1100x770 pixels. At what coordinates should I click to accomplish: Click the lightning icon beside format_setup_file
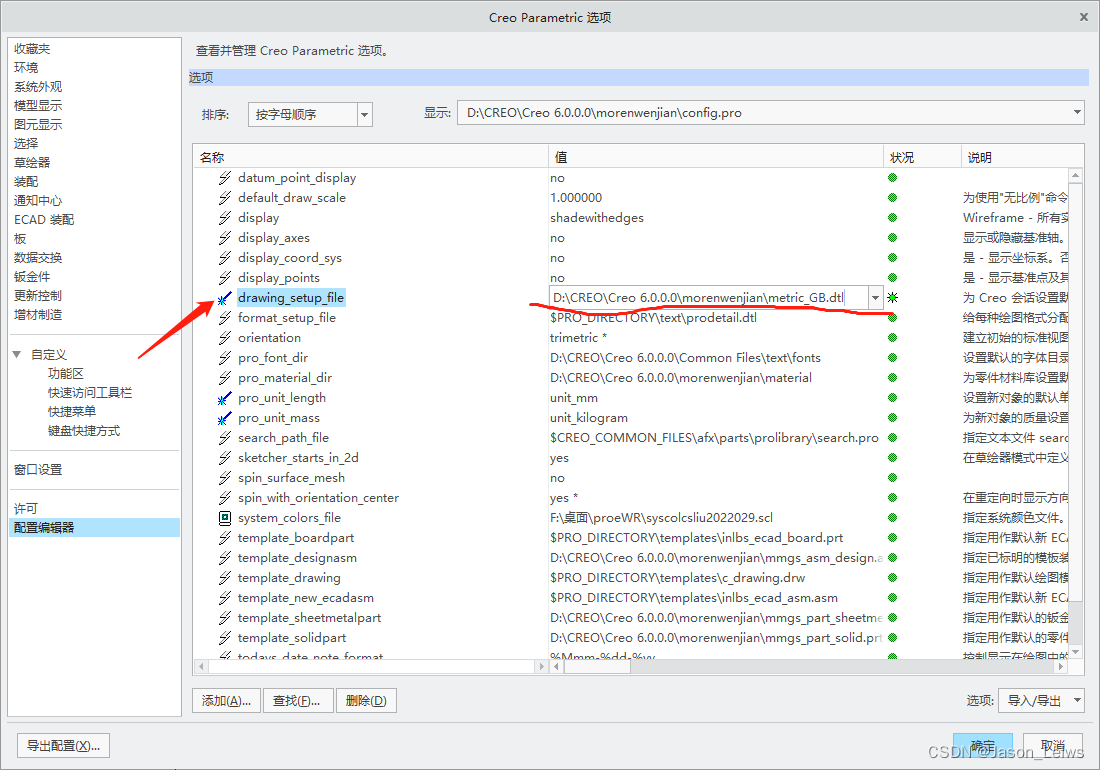pyautogui.click(x=224, y=318)
